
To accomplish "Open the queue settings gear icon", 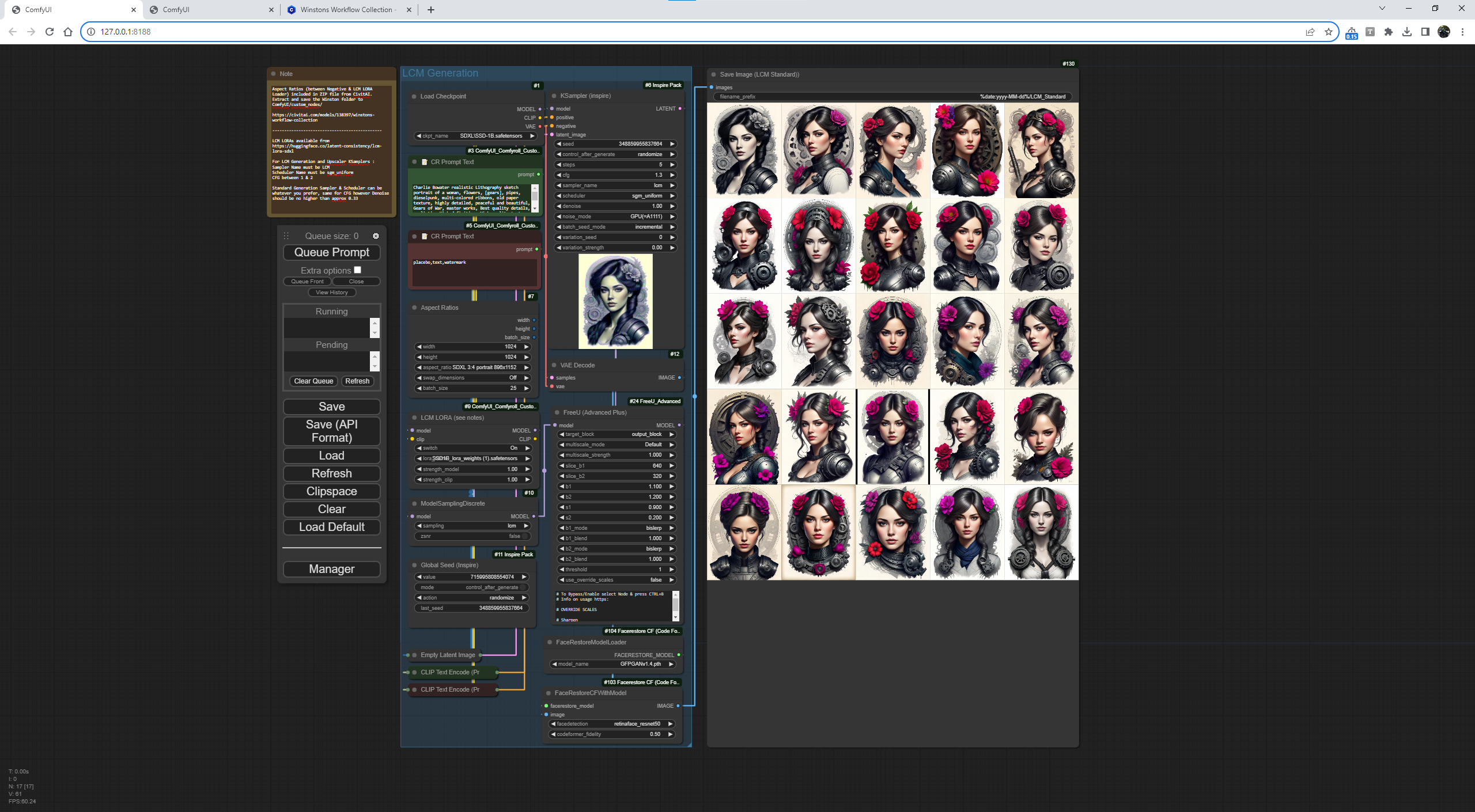I will (376, 236).
